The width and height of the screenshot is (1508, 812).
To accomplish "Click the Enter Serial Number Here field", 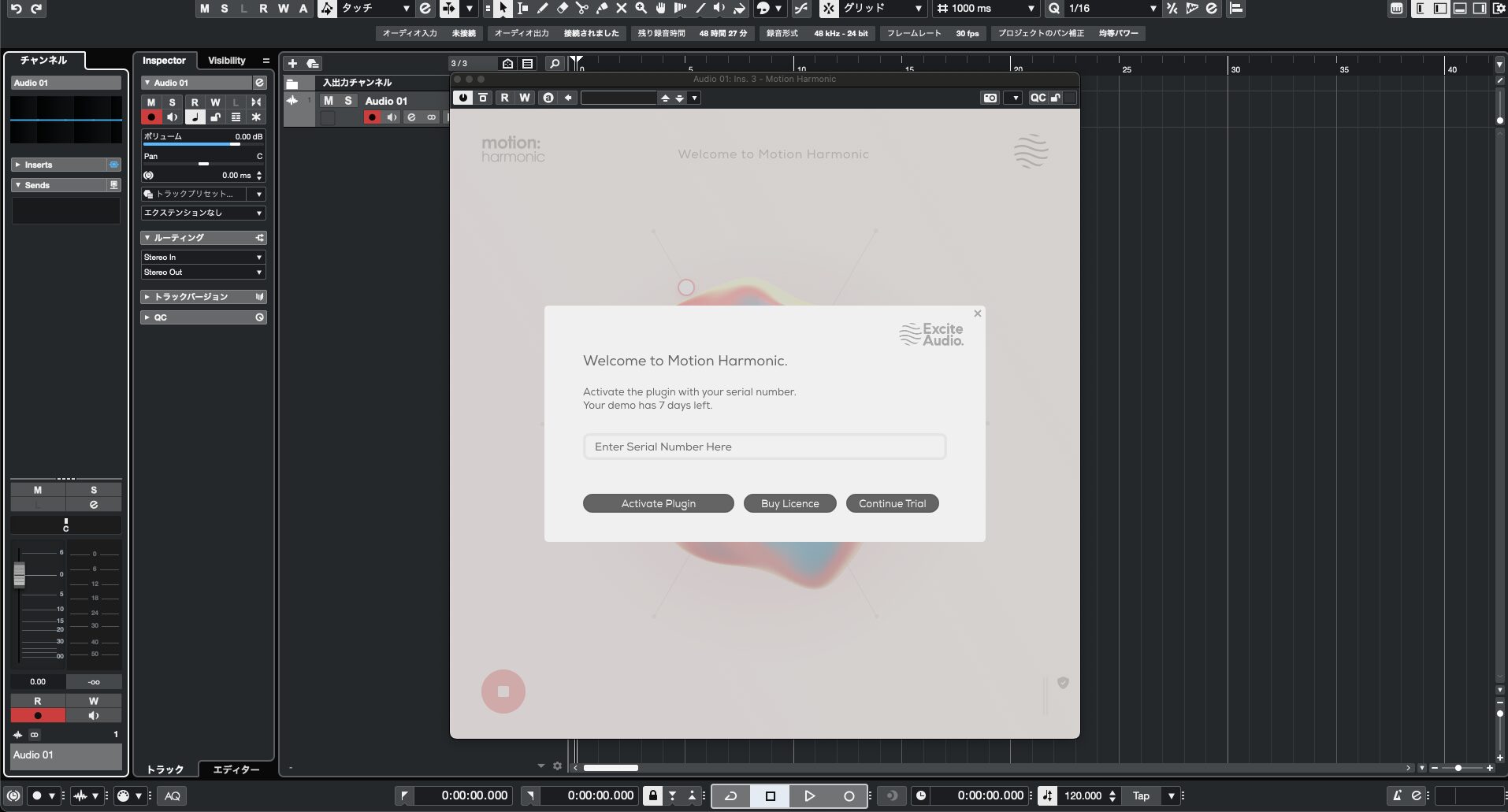I will tap(764, 447).
